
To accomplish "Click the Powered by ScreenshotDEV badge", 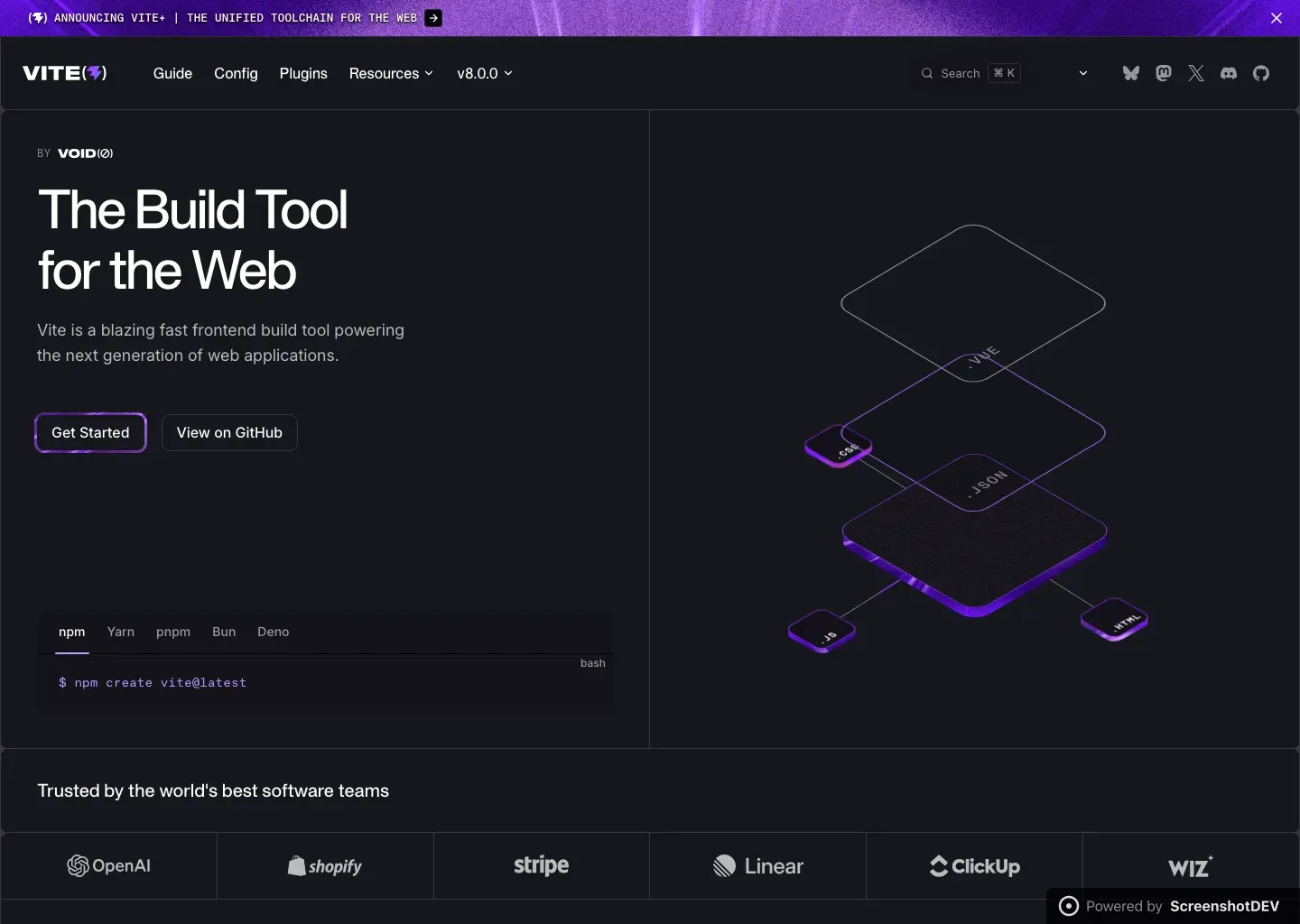I will tap(1173, 906).
